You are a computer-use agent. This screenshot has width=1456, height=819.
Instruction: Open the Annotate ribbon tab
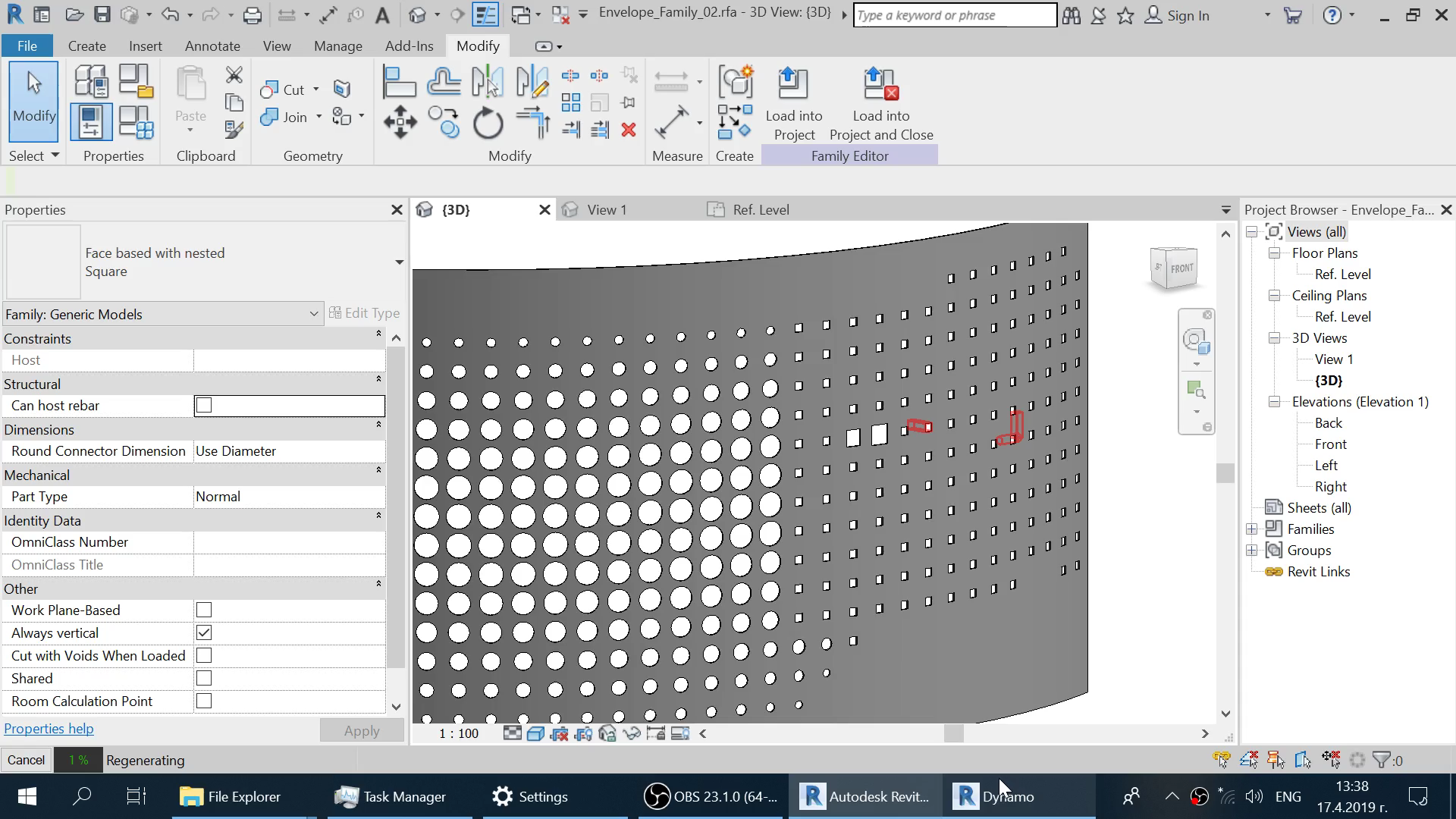click(x=212, y=45)
